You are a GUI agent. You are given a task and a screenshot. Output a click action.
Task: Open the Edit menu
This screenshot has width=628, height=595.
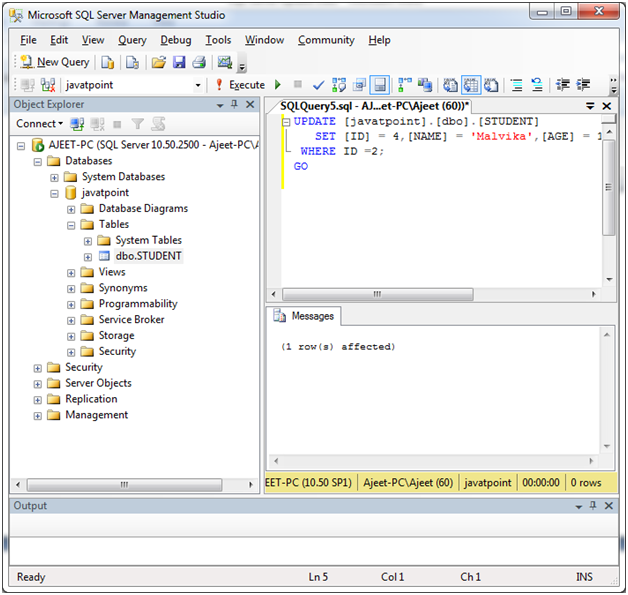point(59,40)
